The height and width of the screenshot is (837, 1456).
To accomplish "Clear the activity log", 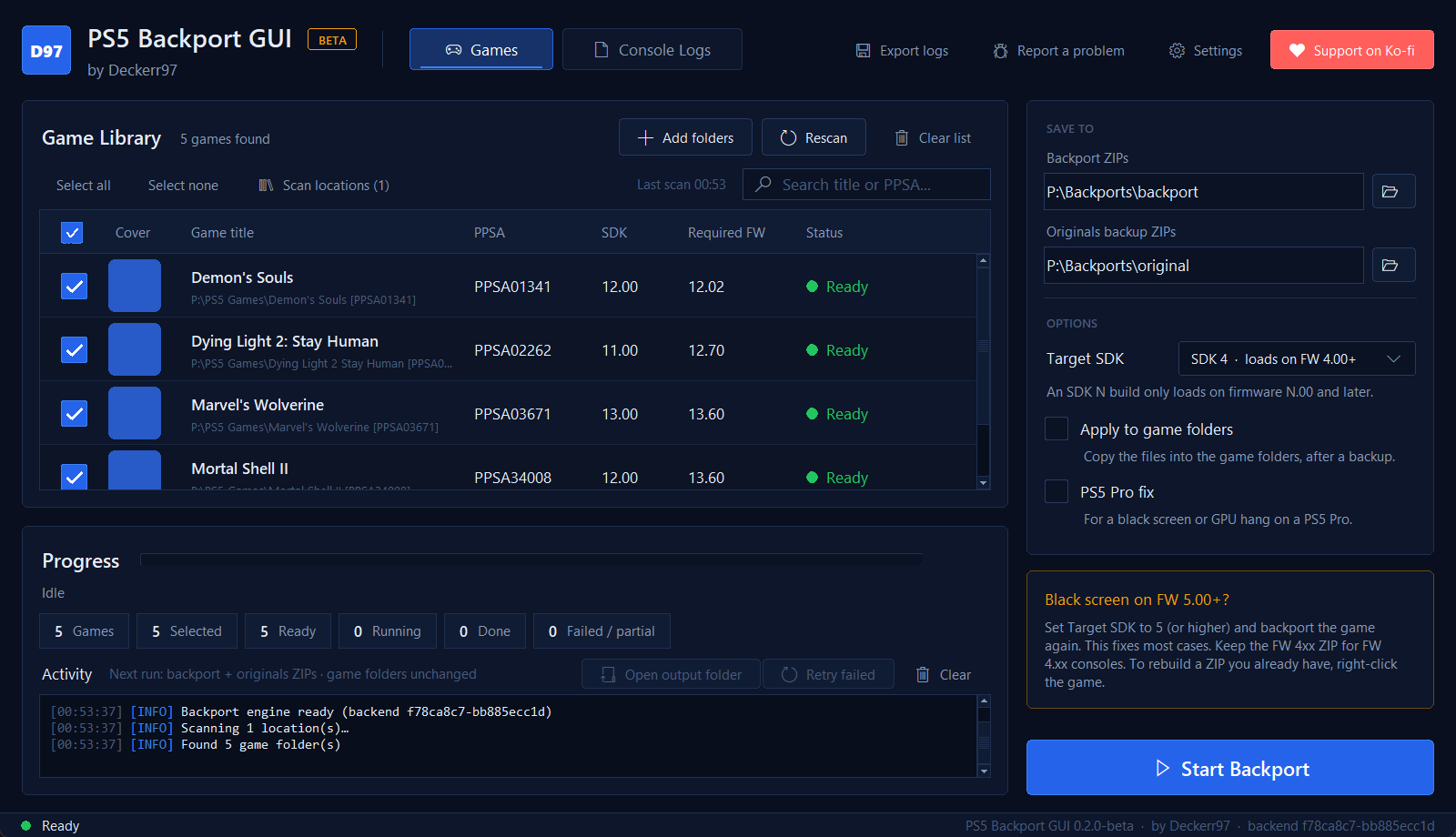I will 943,674.
